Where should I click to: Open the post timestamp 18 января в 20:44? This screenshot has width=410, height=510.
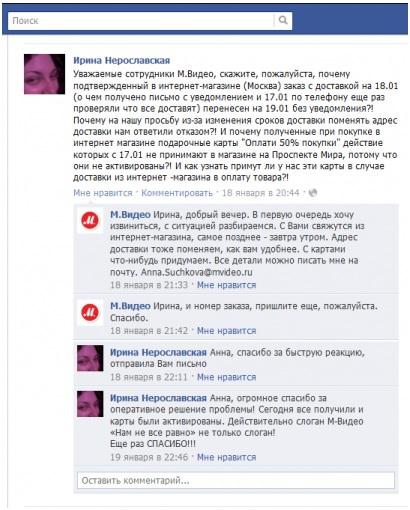261,193
